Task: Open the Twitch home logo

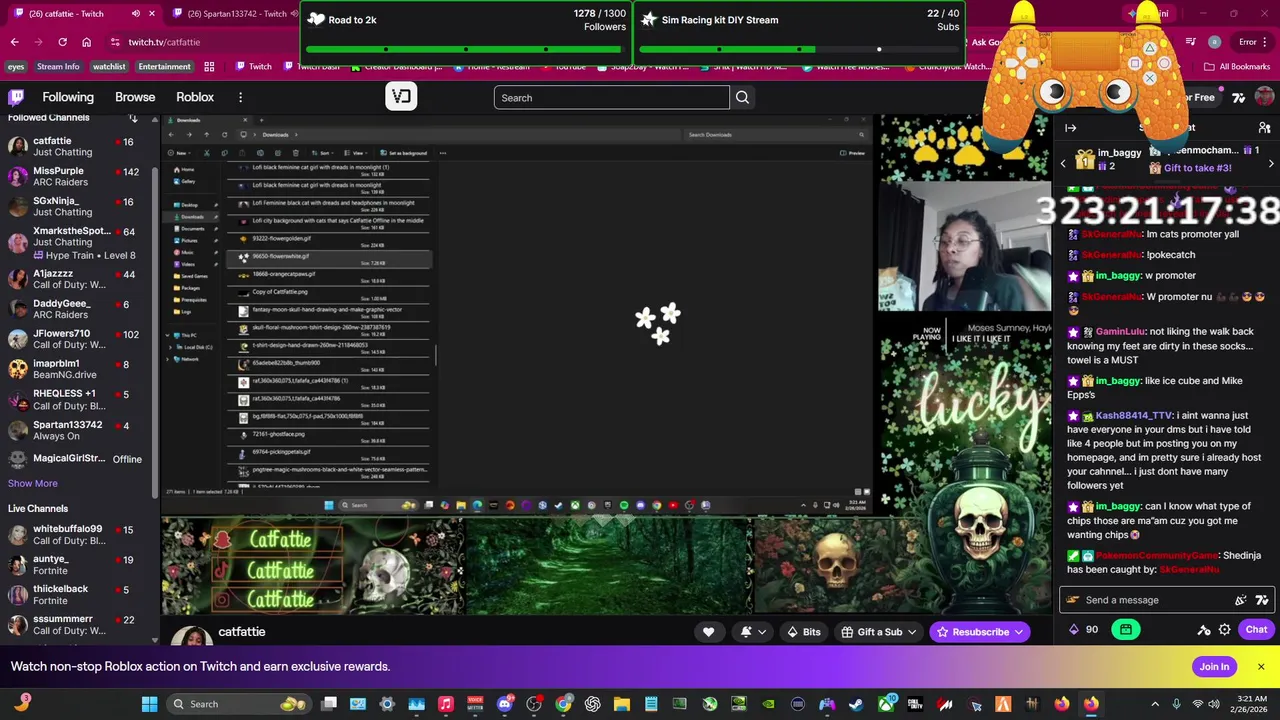Action: [x=16, y=97]
